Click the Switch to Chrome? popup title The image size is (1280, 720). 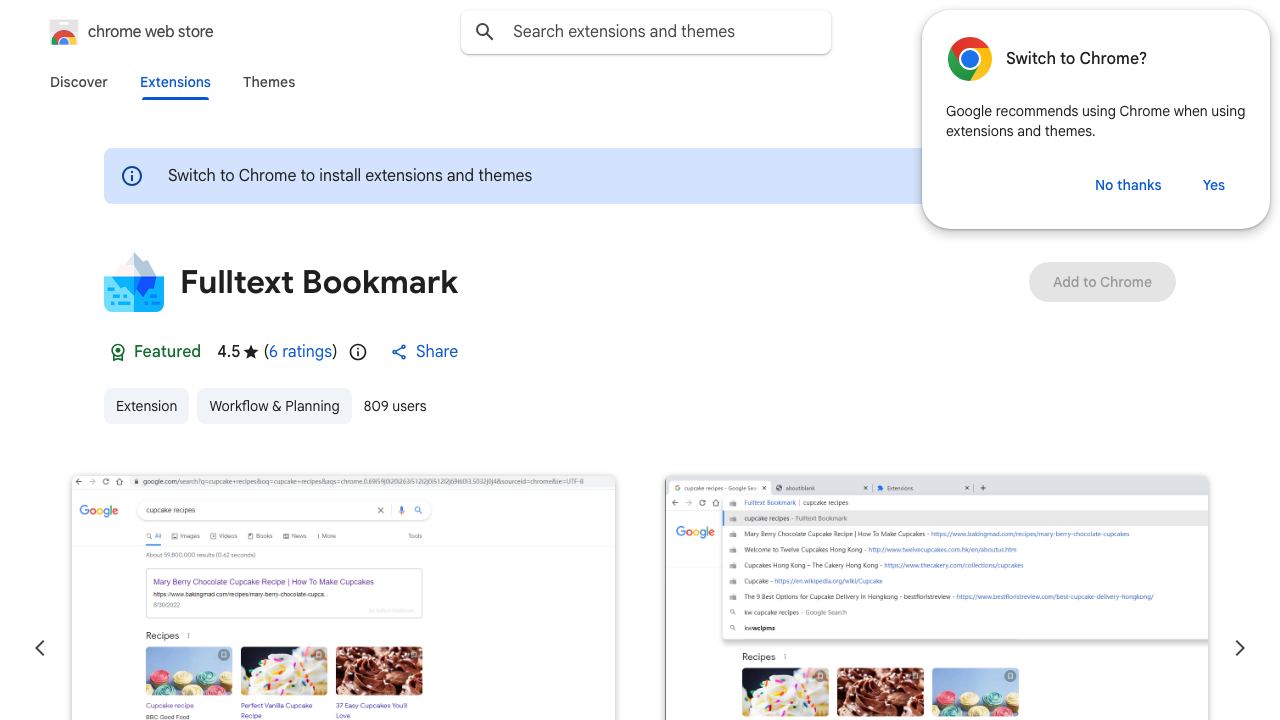coord(1076,59)
